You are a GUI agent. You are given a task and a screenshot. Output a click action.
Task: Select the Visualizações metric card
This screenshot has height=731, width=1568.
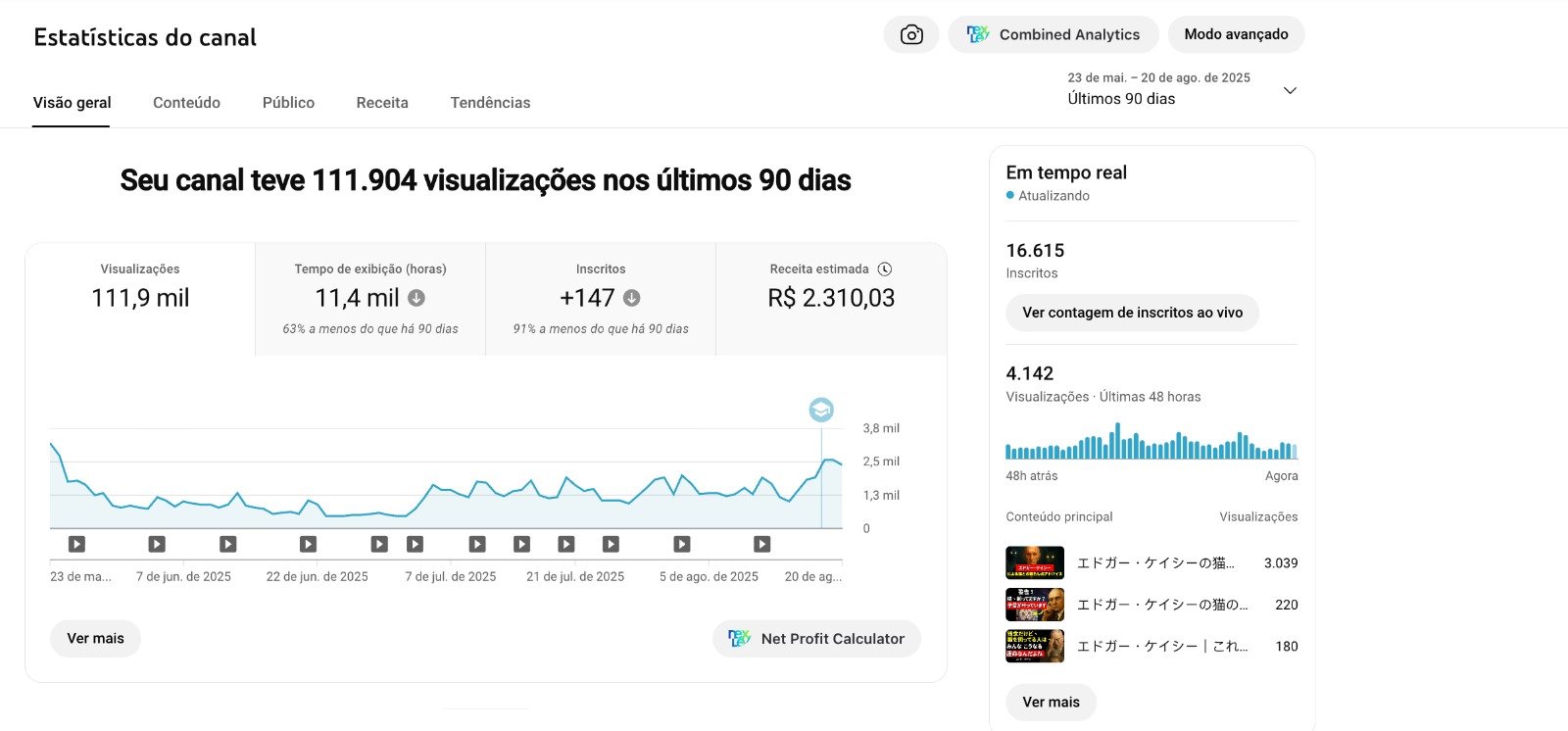[x=140, y=299]
